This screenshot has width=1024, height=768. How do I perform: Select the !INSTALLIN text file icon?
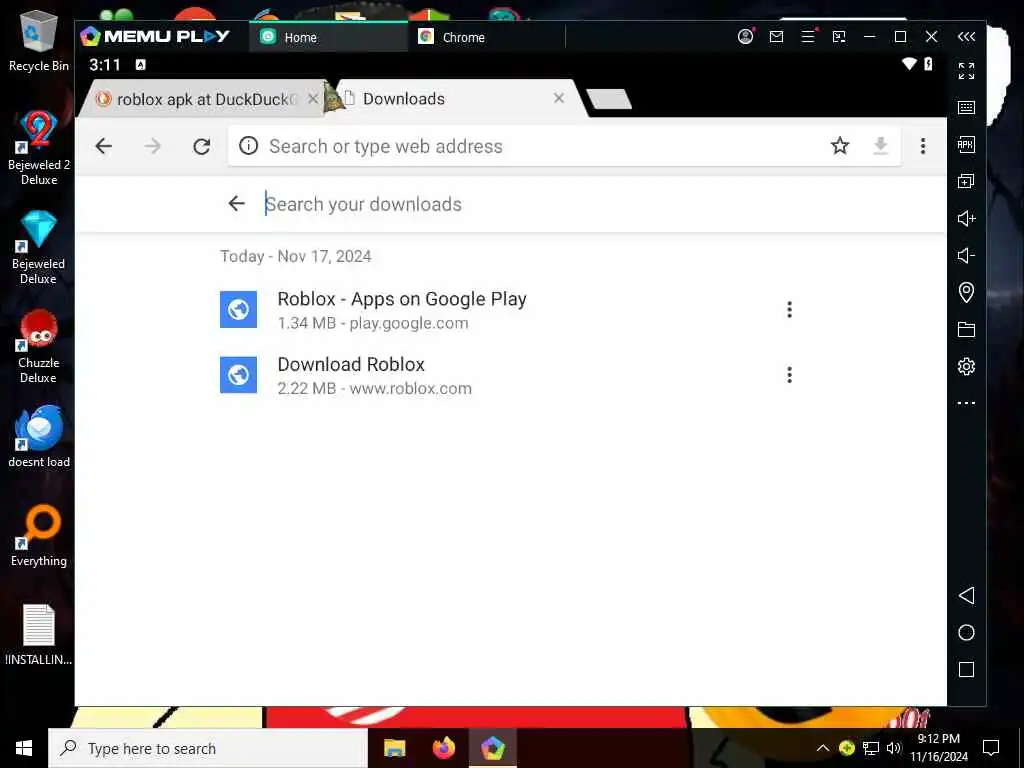point(39,635)
